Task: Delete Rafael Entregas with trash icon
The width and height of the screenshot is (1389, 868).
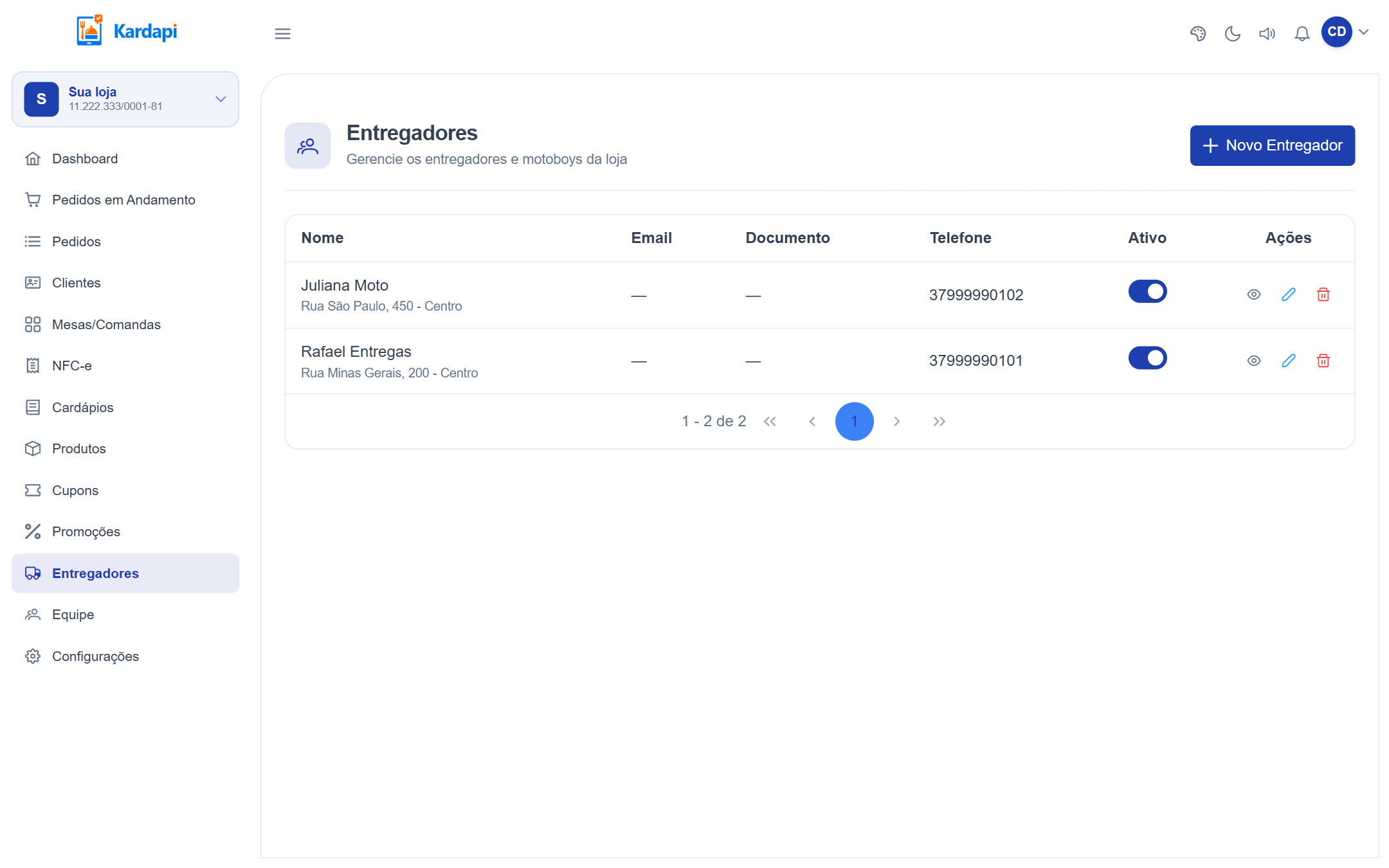Action: (1323, 361)
